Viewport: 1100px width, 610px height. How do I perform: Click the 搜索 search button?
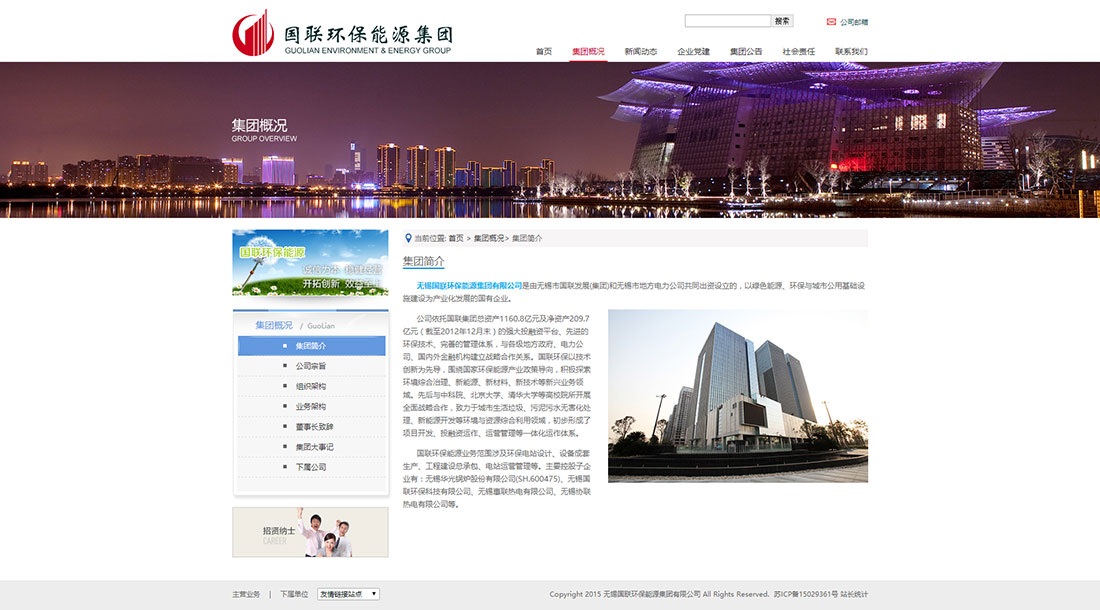tap(782, 19)
